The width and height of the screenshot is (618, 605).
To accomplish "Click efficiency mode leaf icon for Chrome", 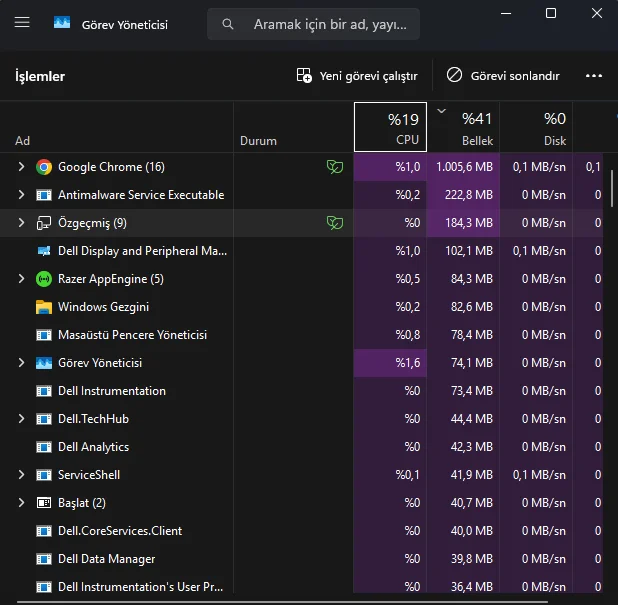I will [334, 167].
